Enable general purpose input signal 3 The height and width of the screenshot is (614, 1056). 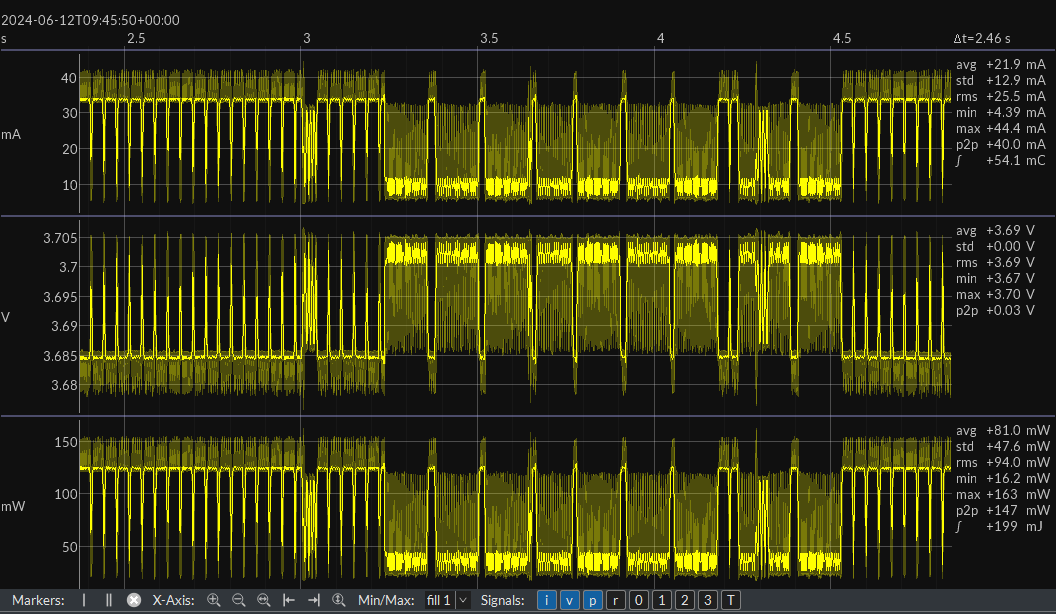(x=707, y=600)
